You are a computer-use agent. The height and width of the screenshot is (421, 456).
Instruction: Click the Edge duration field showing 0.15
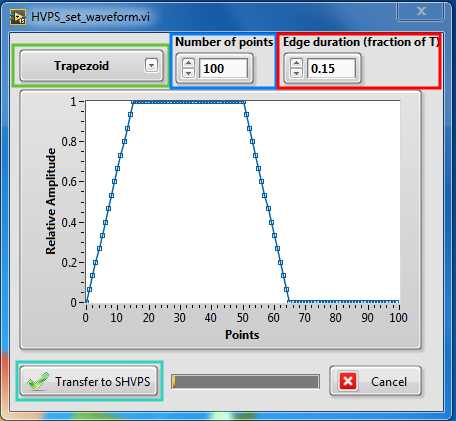(331, 68)
